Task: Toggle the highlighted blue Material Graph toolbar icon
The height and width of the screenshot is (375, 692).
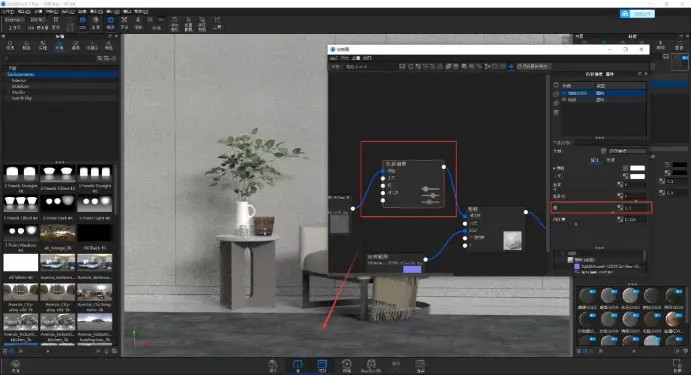Action: [x=511, y=67]
